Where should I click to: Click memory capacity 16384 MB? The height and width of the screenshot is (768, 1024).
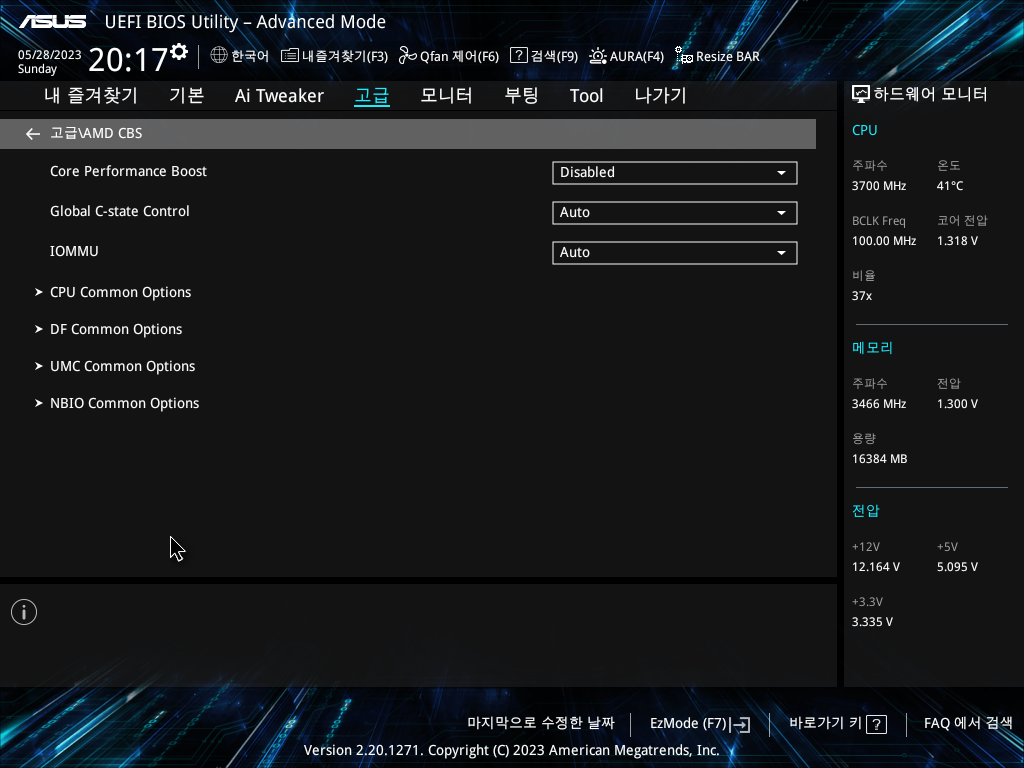point(880,459)
